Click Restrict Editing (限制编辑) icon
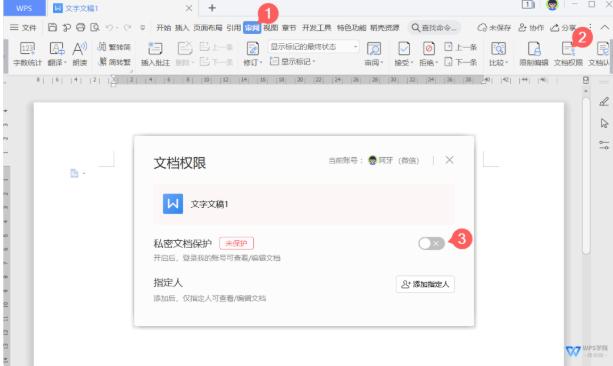This screenshot has width=613, height=366. (534, 54)
